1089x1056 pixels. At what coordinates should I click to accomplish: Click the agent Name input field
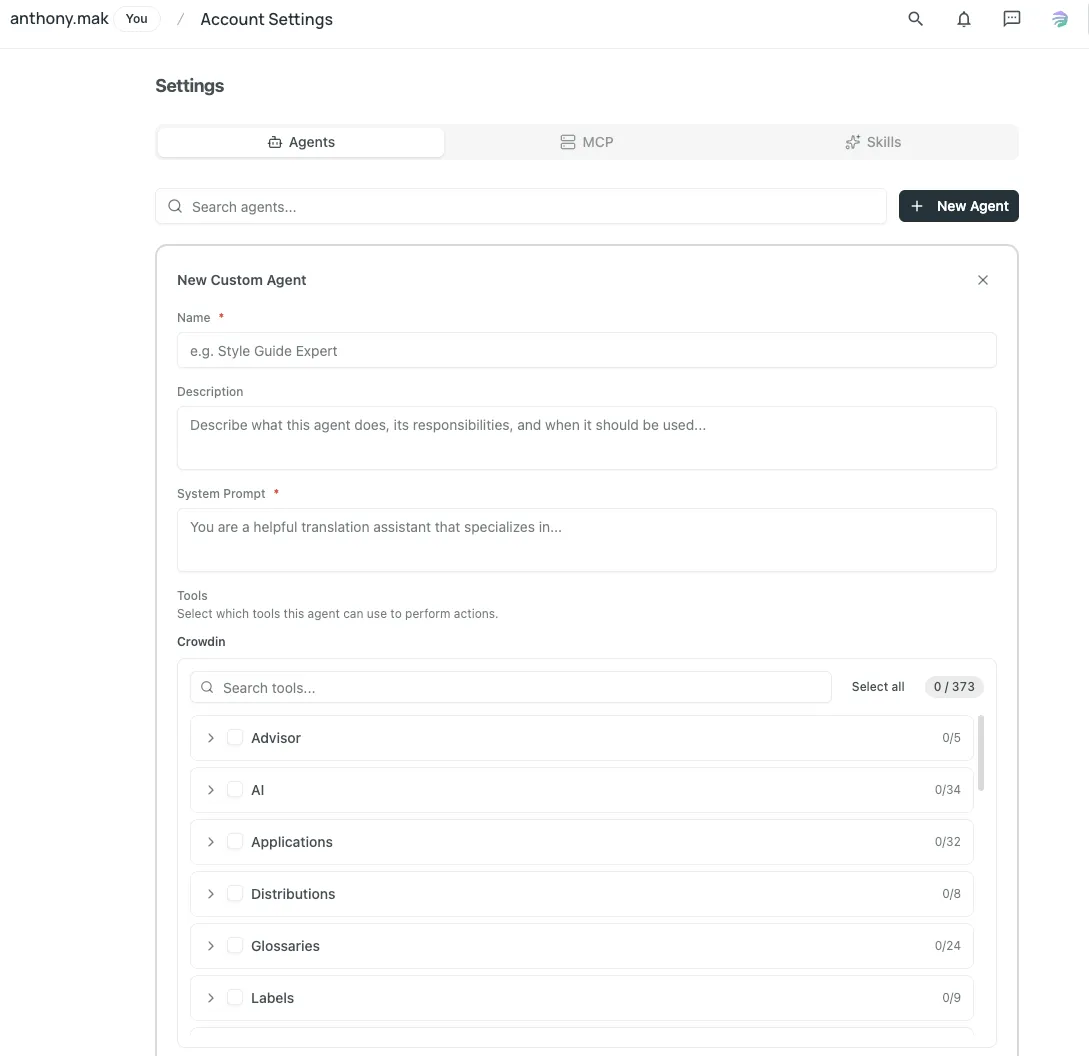point(587,350)
